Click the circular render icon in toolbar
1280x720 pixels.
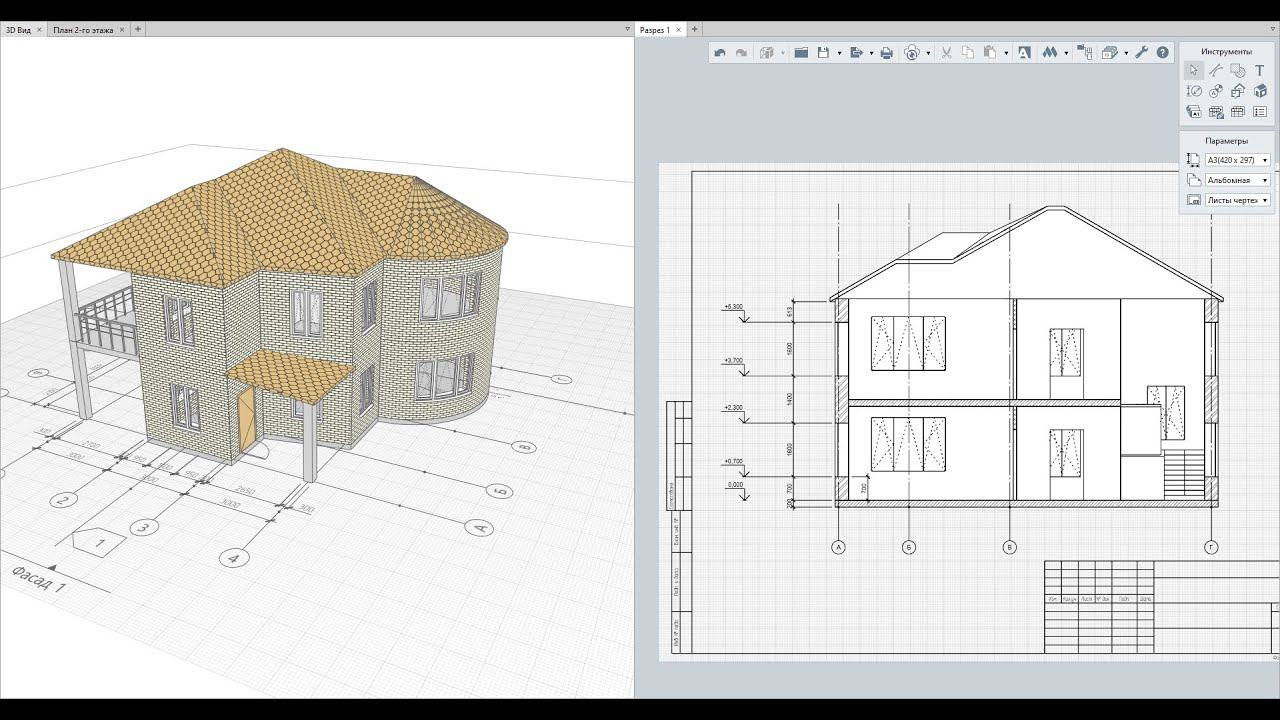(912, 53)
